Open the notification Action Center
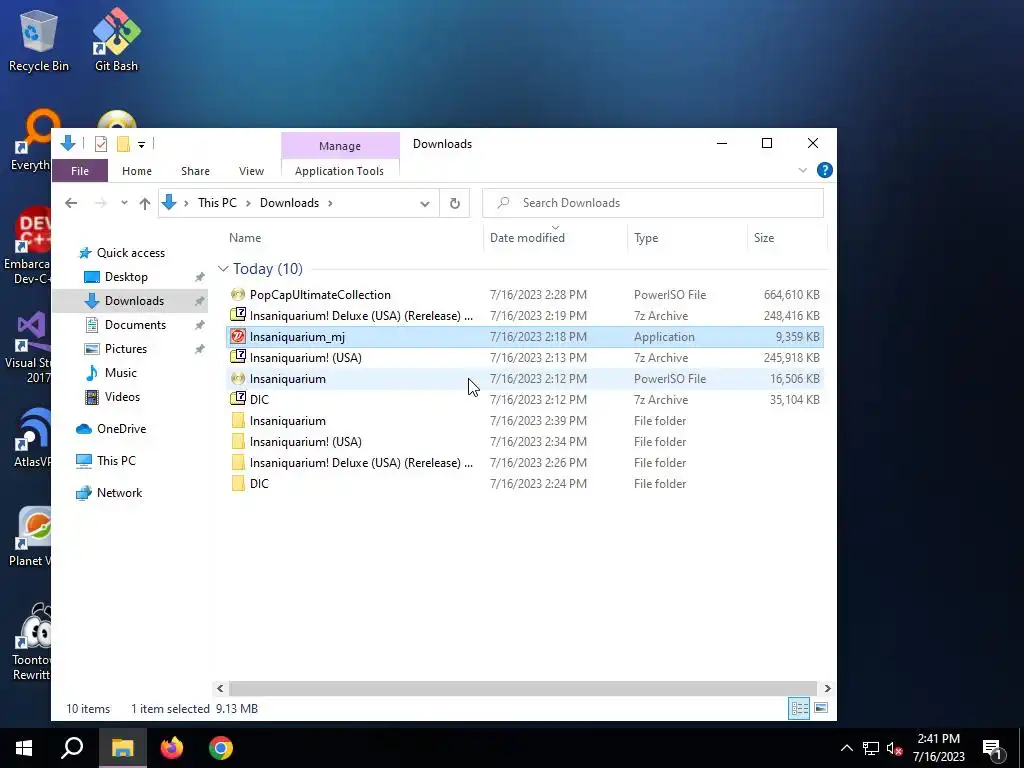 click(x=993, y=750)
